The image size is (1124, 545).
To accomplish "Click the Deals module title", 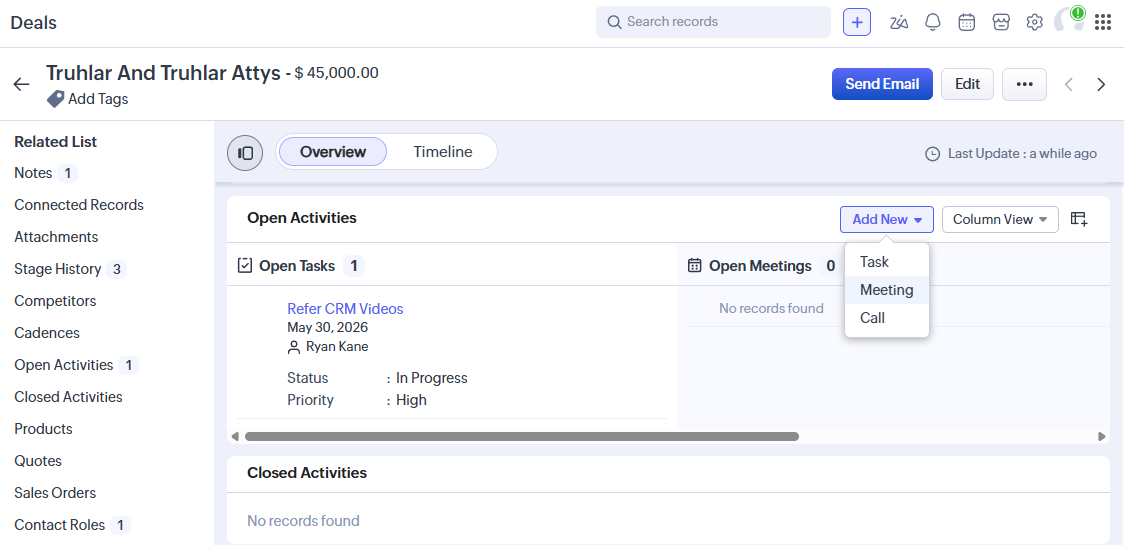I will (x=34, y=22).
